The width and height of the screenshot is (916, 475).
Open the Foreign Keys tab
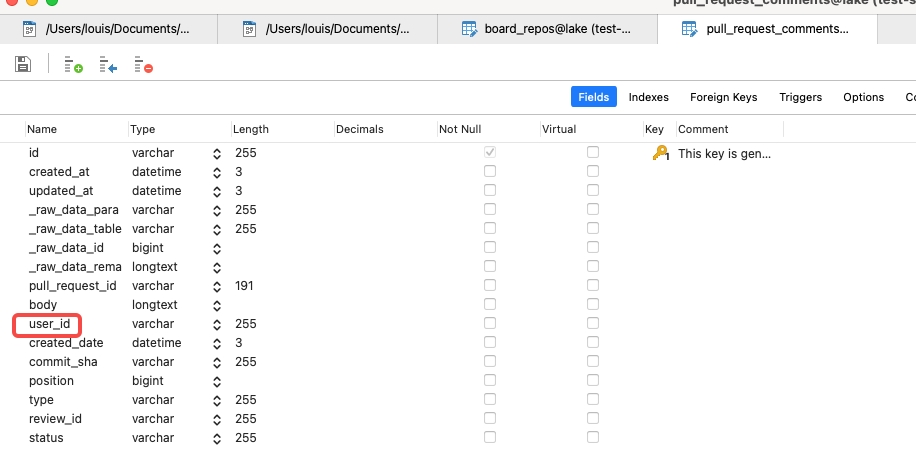[723, 97]
